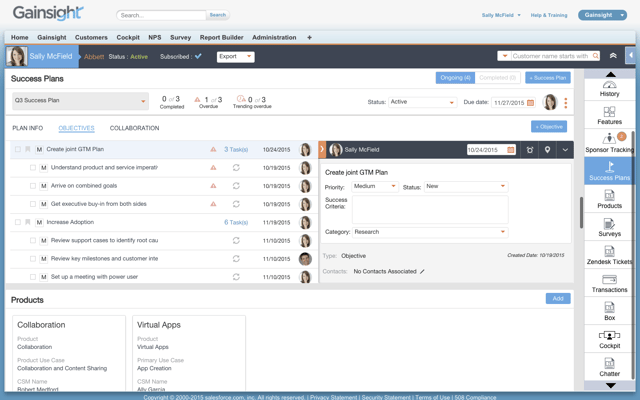Image resolution: width=640 pixels, height=400 pixels.
Task: Click the Success Criteria text area
Action: (430, 209)
